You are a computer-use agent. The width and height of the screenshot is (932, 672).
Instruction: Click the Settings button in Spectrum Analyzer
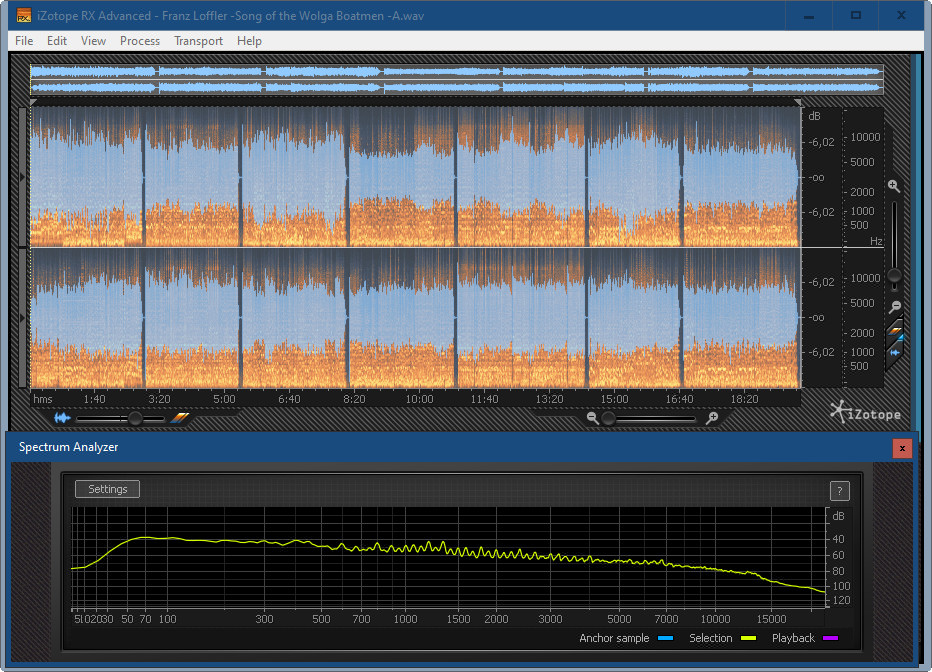108,489
